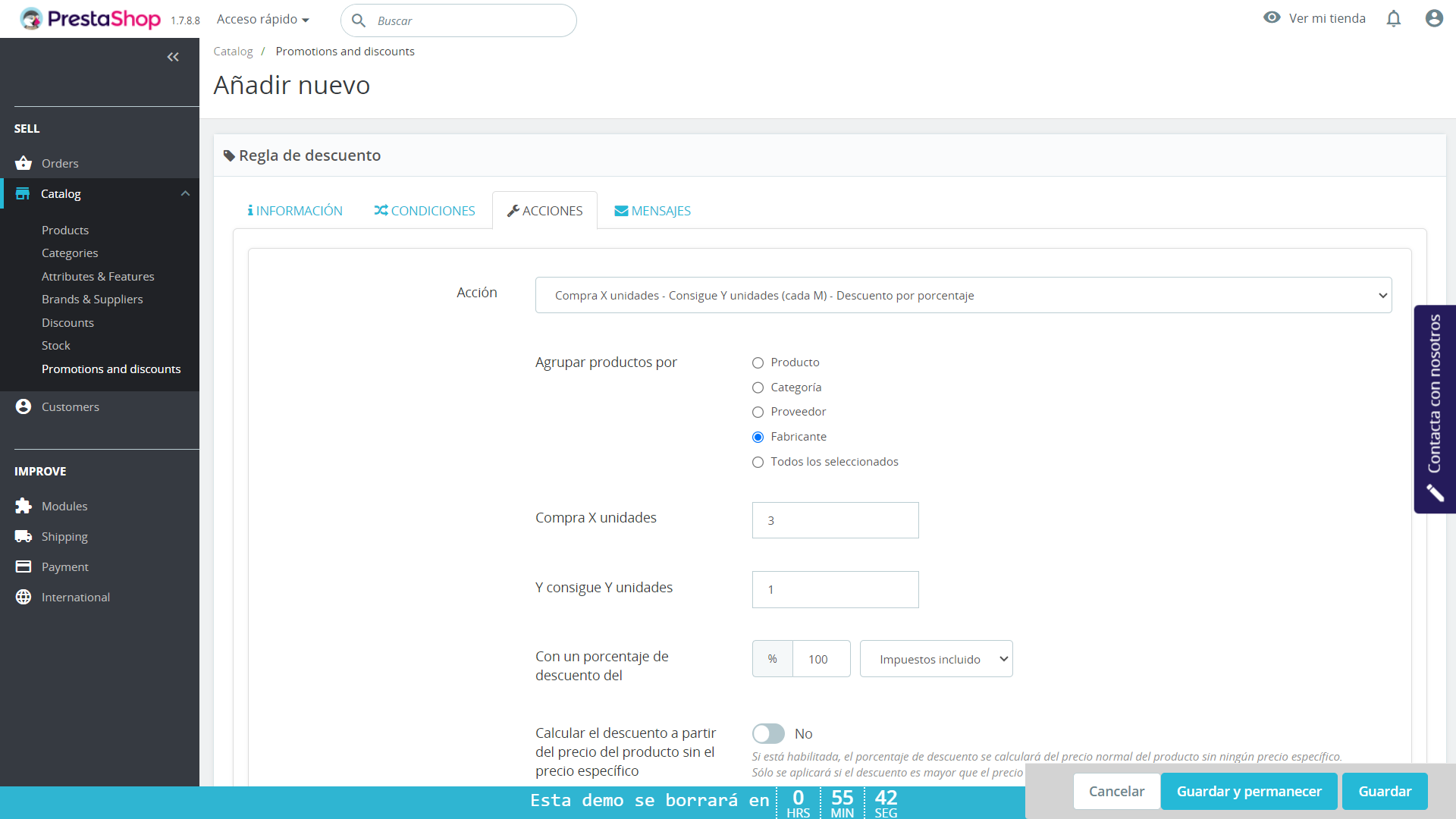
Task: Toggle the Calcular el descuento switch
Action: click(x=768, y=733)
